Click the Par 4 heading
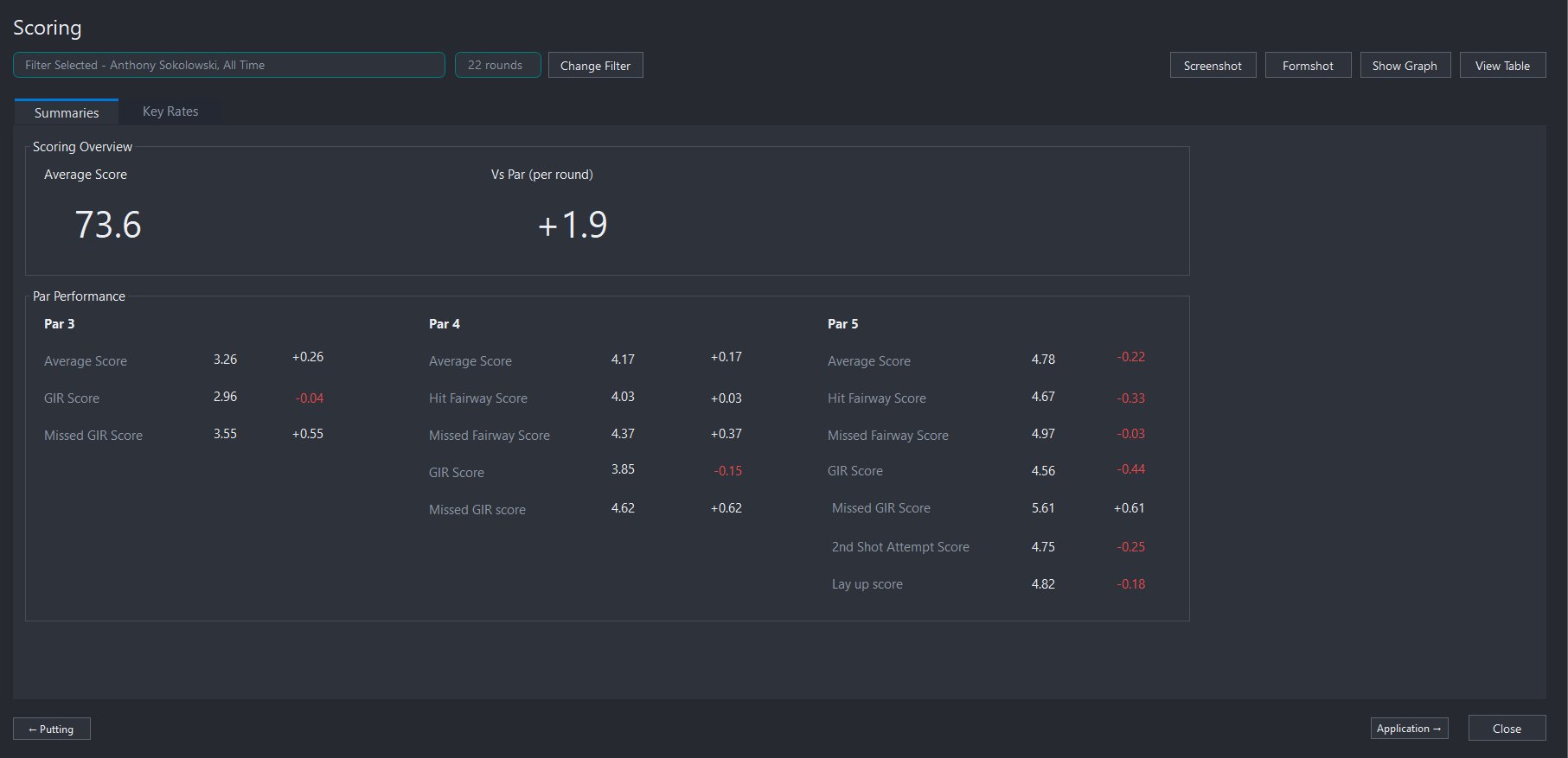 click(445, 323)
